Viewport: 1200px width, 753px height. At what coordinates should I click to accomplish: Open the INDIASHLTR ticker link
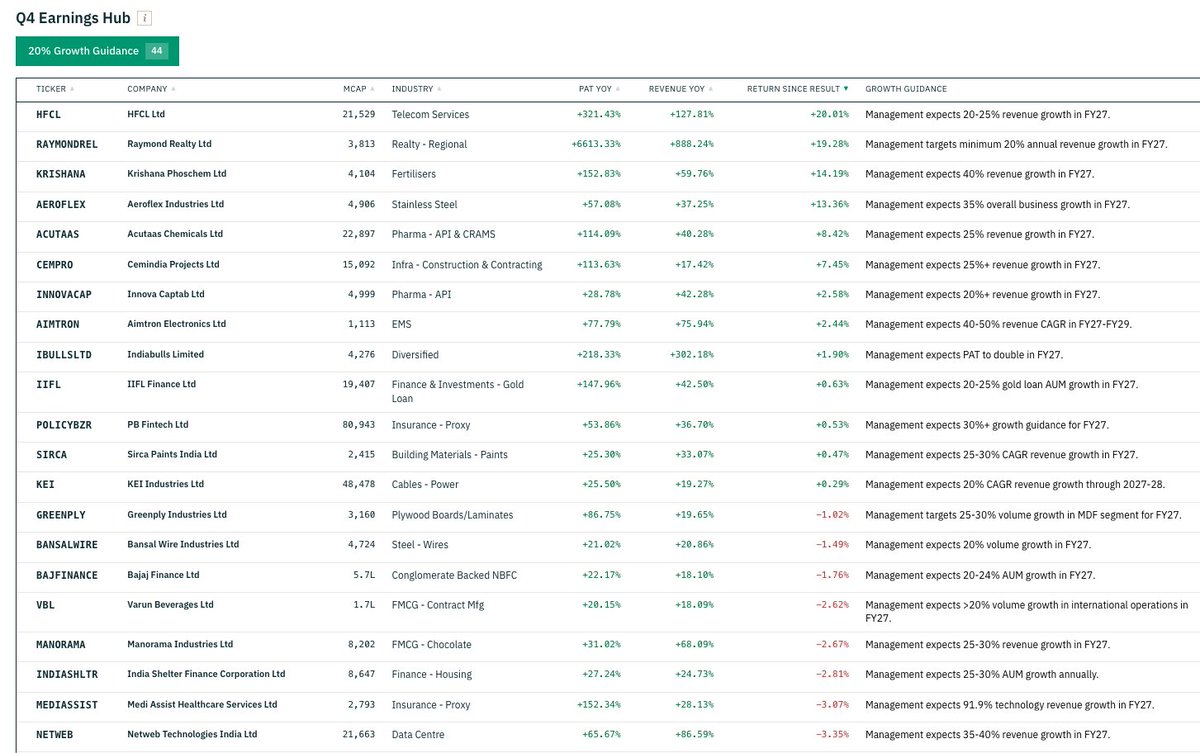pyautogui.click(x=67, y=675)
